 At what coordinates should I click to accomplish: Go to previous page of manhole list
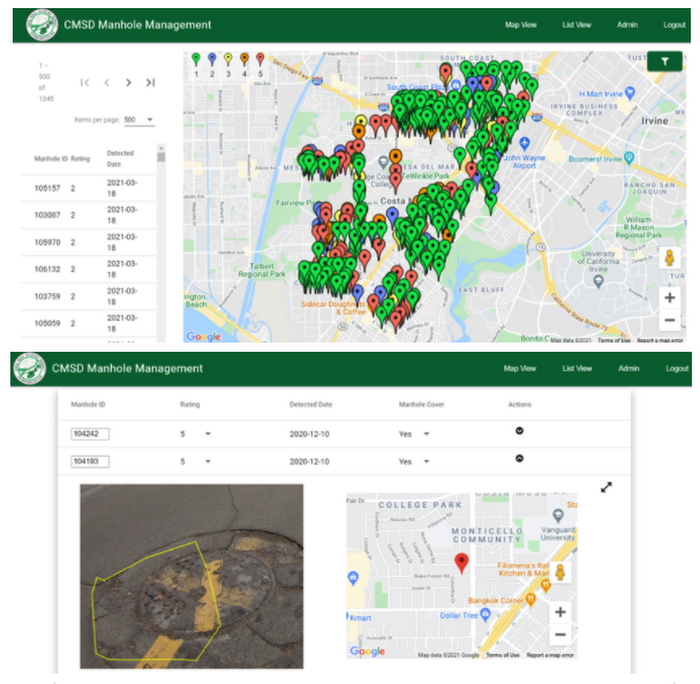click(x=107, y=83)
